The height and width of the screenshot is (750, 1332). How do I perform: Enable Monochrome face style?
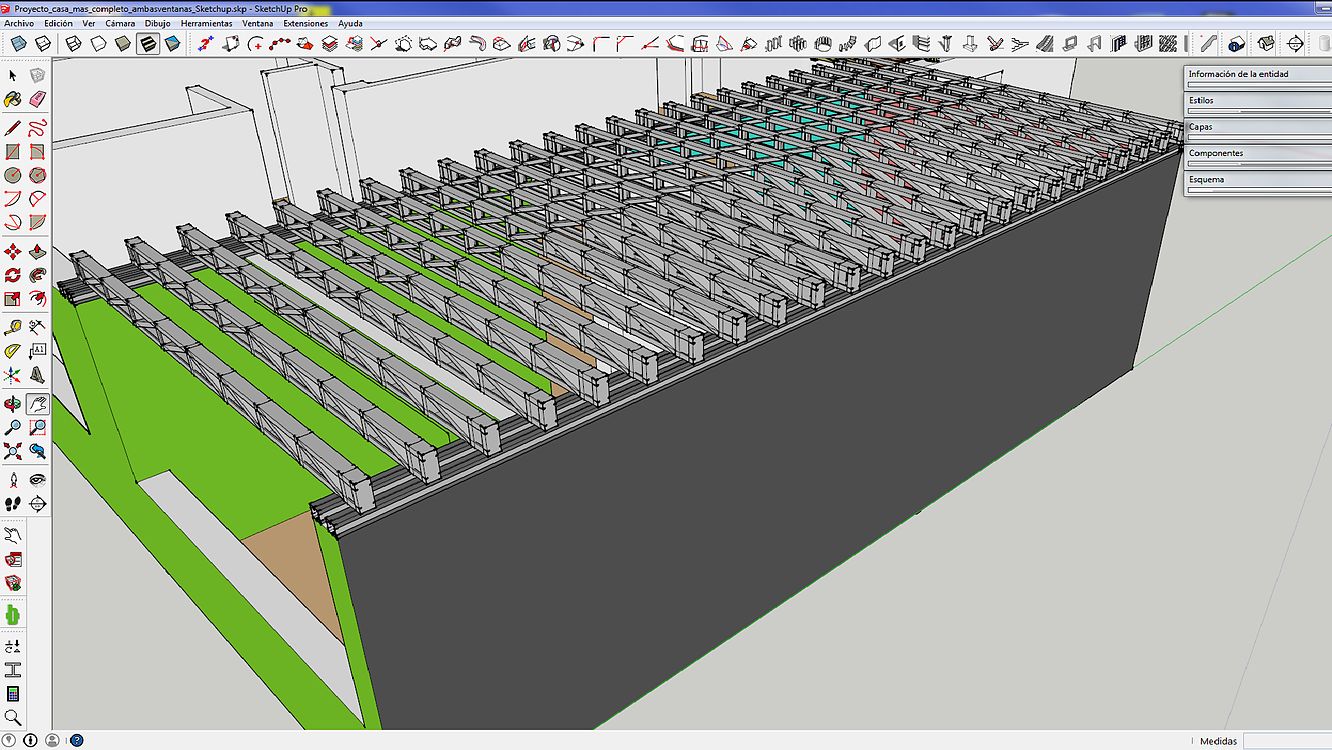point(173,44)
